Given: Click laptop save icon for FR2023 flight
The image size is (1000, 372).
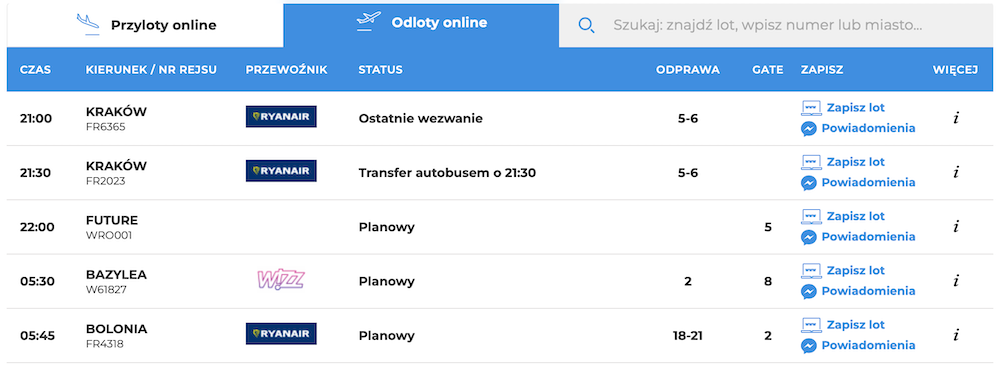Looking at the screenshot, I should (x=811, y=162).
